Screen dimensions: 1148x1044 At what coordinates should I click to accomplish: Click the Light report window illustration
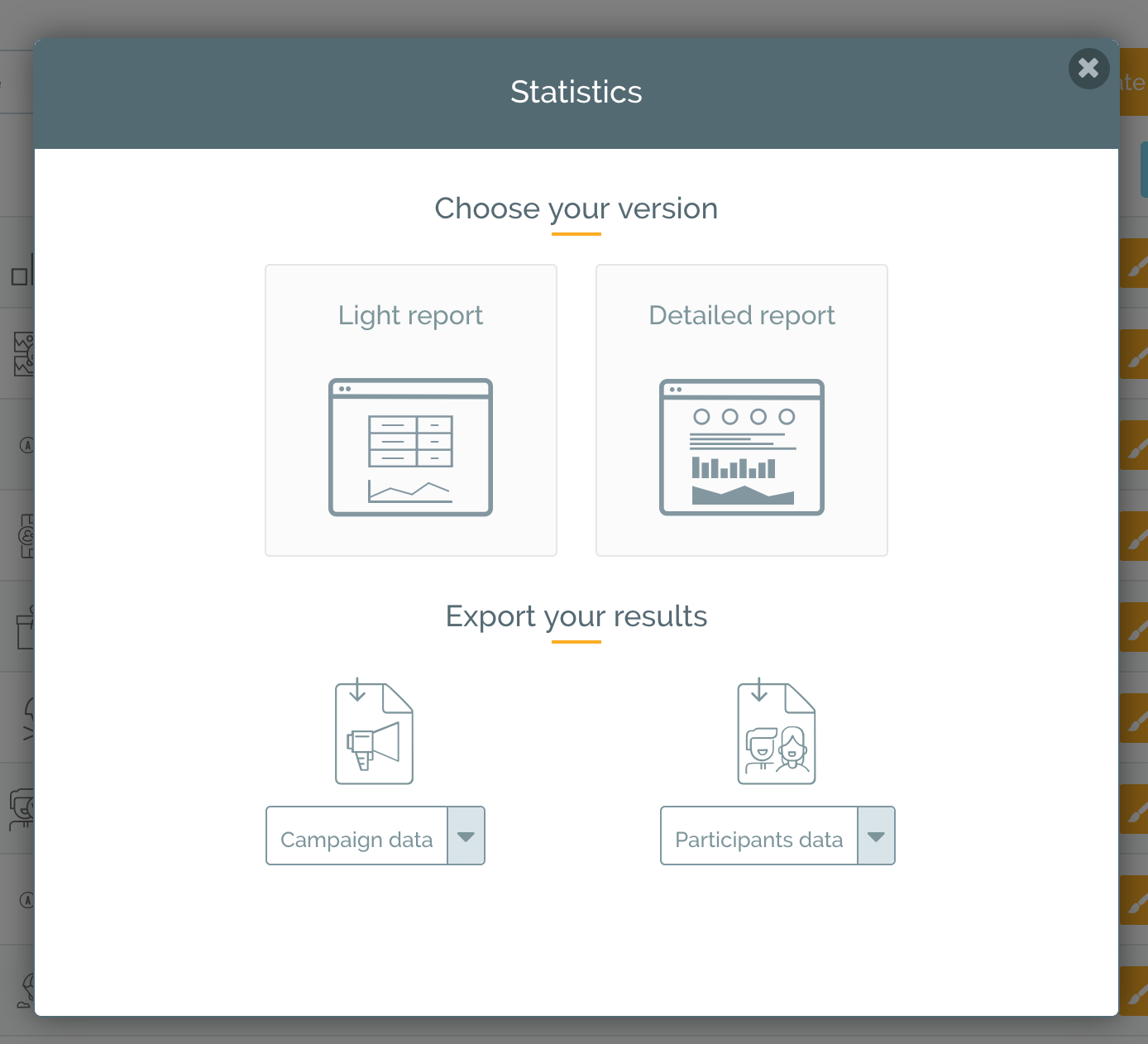tap(410, 447)
